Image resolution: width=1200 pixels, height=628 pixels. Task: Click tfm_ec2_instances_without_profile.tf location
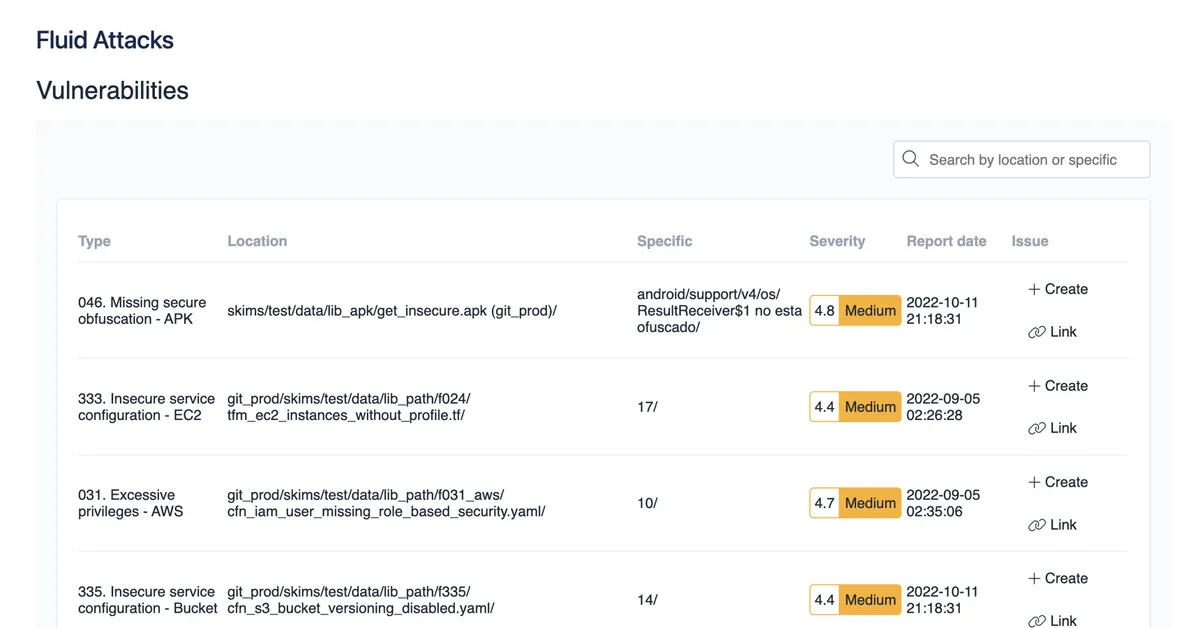point(348,407)
